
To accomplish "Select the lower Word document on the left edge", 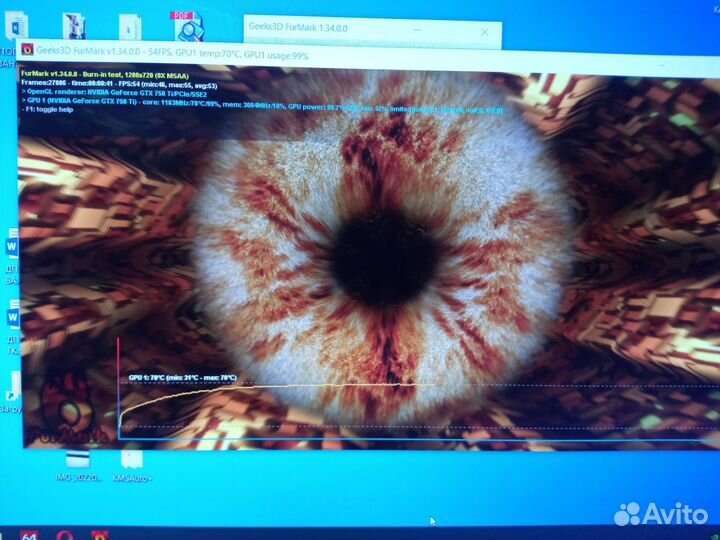I will [x=12, y=317].
